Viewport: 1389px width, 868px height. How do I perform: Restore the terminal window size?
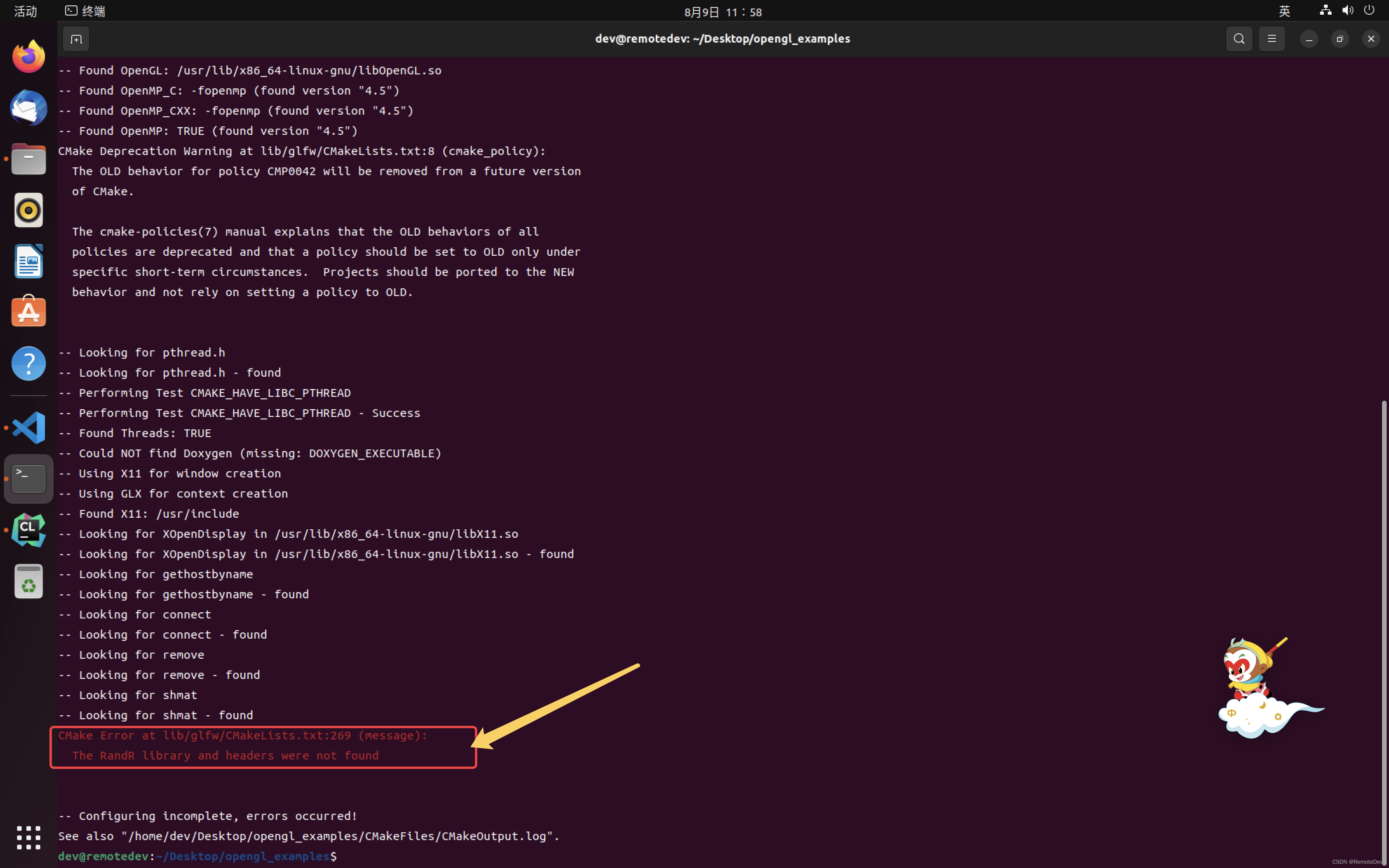(1340, 39)
